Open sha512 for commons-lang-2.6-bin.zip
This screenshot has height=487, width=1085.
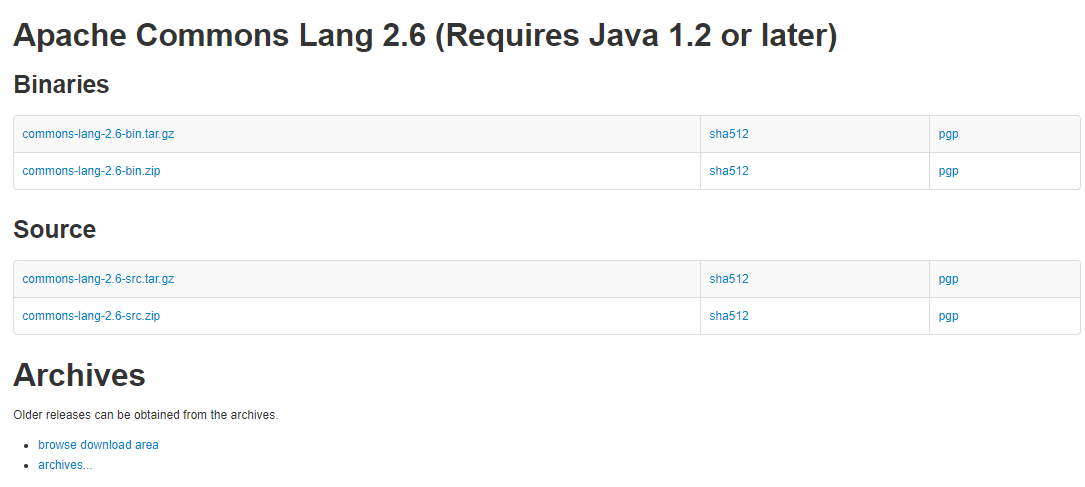(x=729, y=171)
